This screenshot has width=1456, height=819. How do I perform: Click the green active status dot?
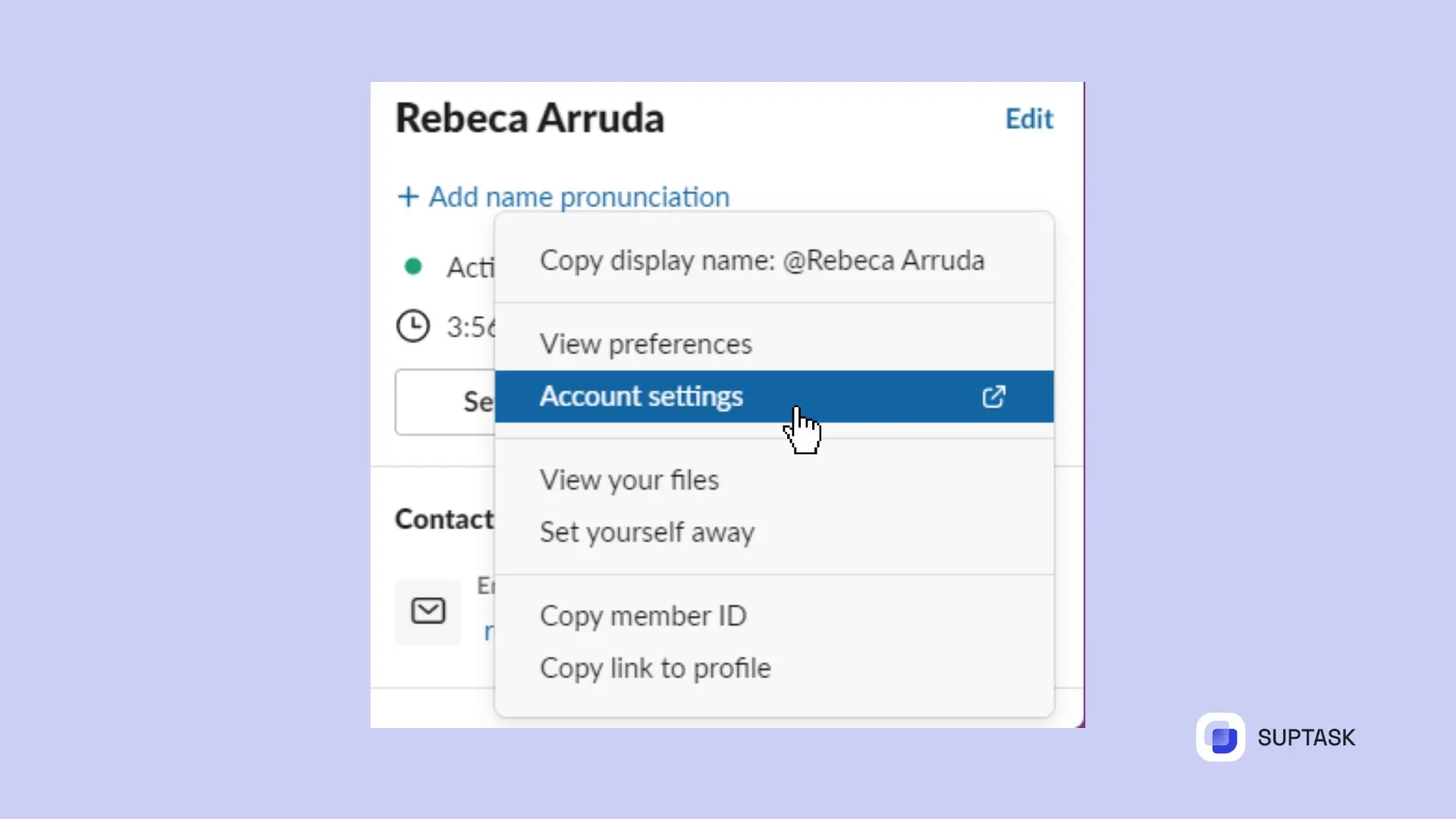[413, 265]
